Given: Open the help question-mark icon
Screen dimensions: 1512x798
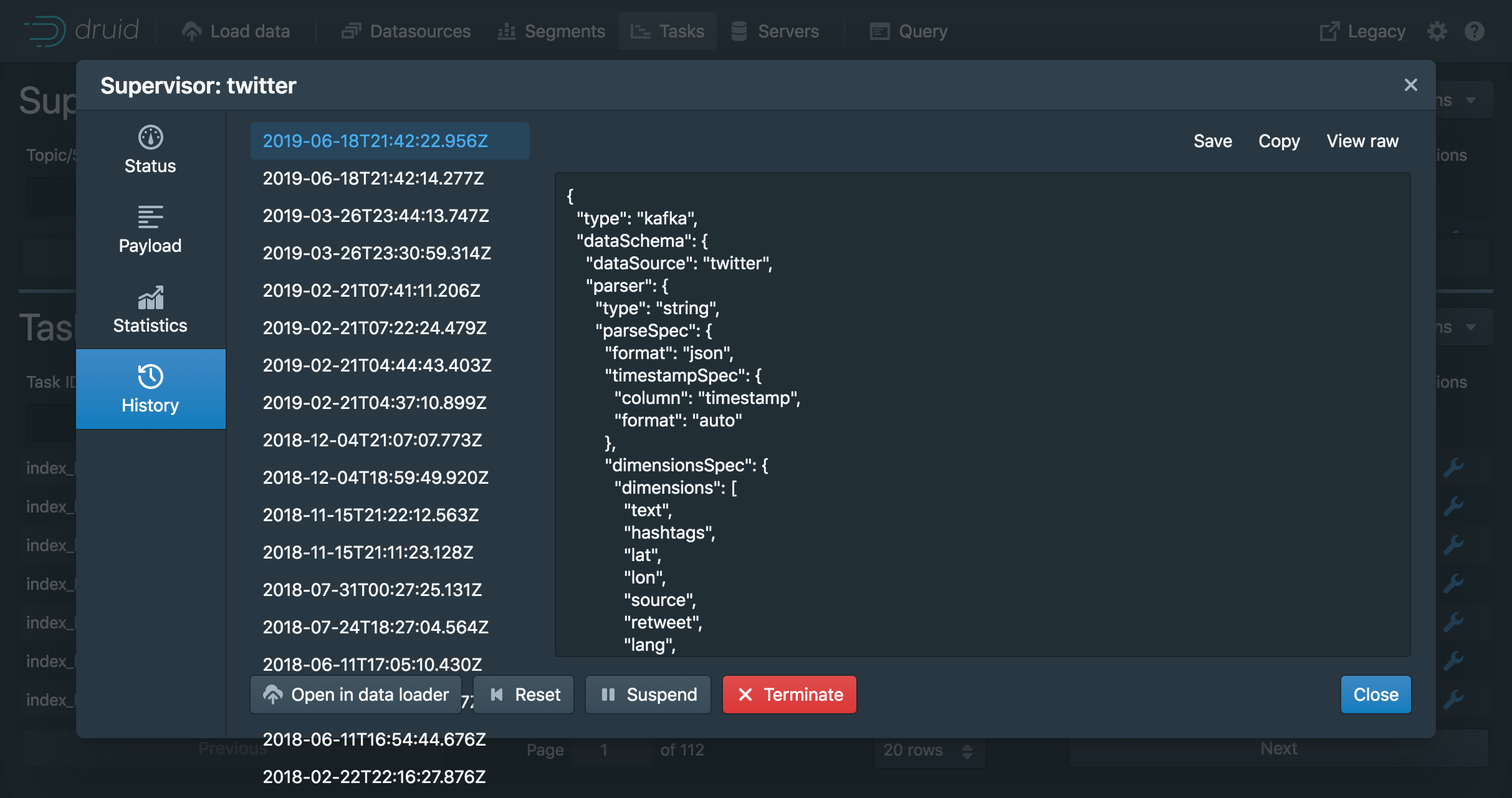Looking at the screenshot, I should click(x=1475, y=31).
